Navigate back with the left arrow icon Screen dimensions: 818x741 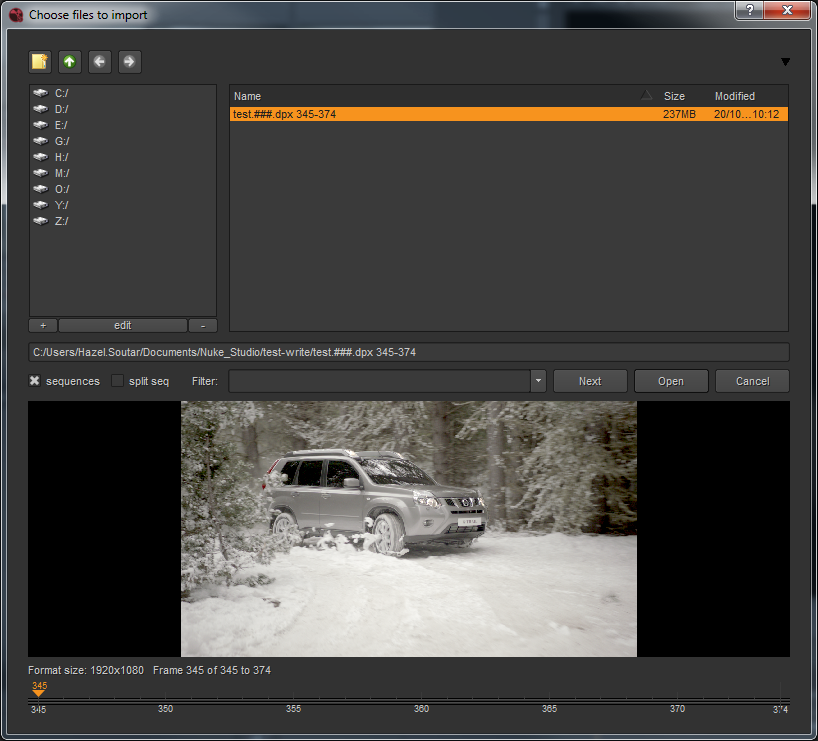(x=99, y=62)
